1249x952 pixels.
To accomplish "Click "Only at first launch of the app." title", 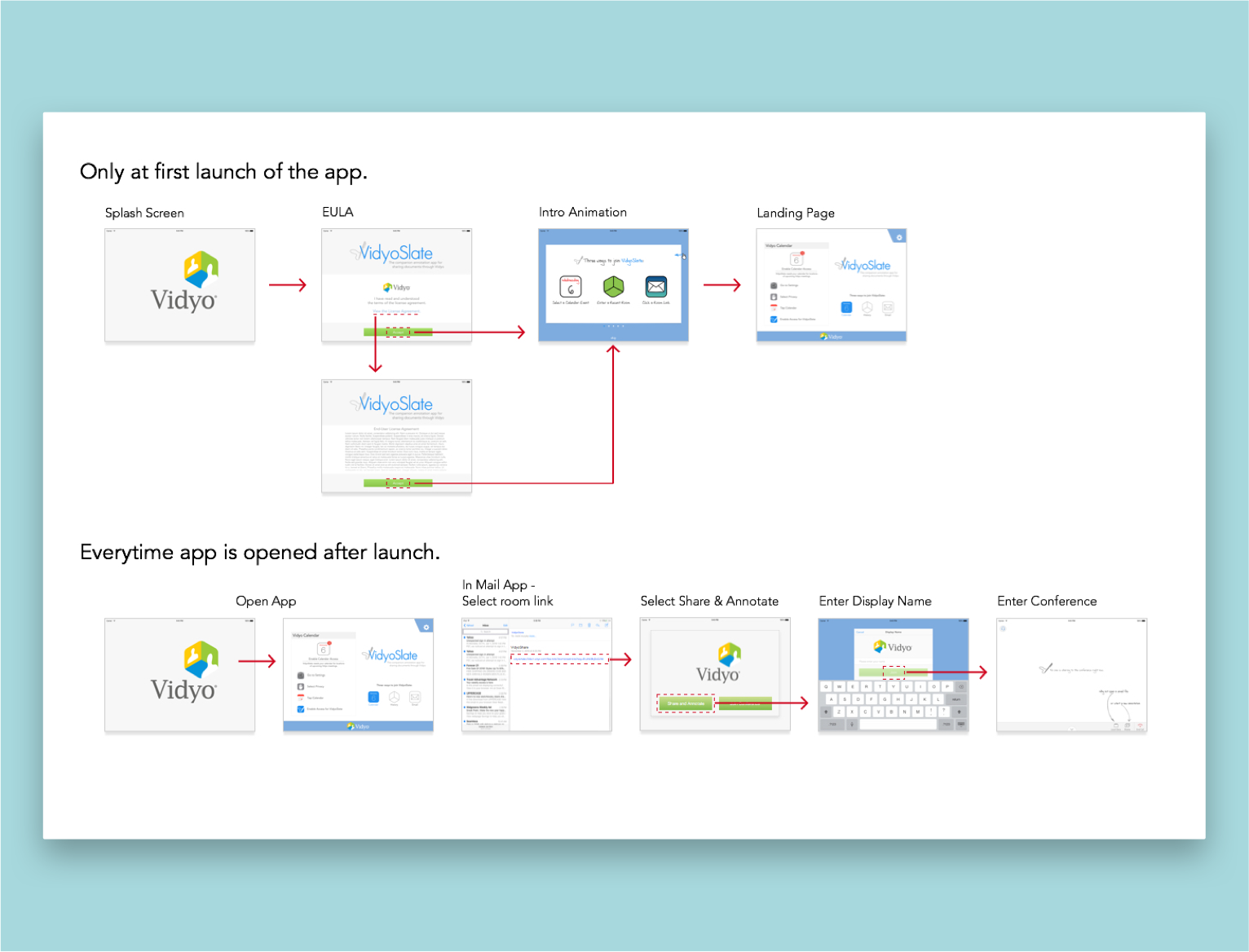I will click(x=223, y=172).
